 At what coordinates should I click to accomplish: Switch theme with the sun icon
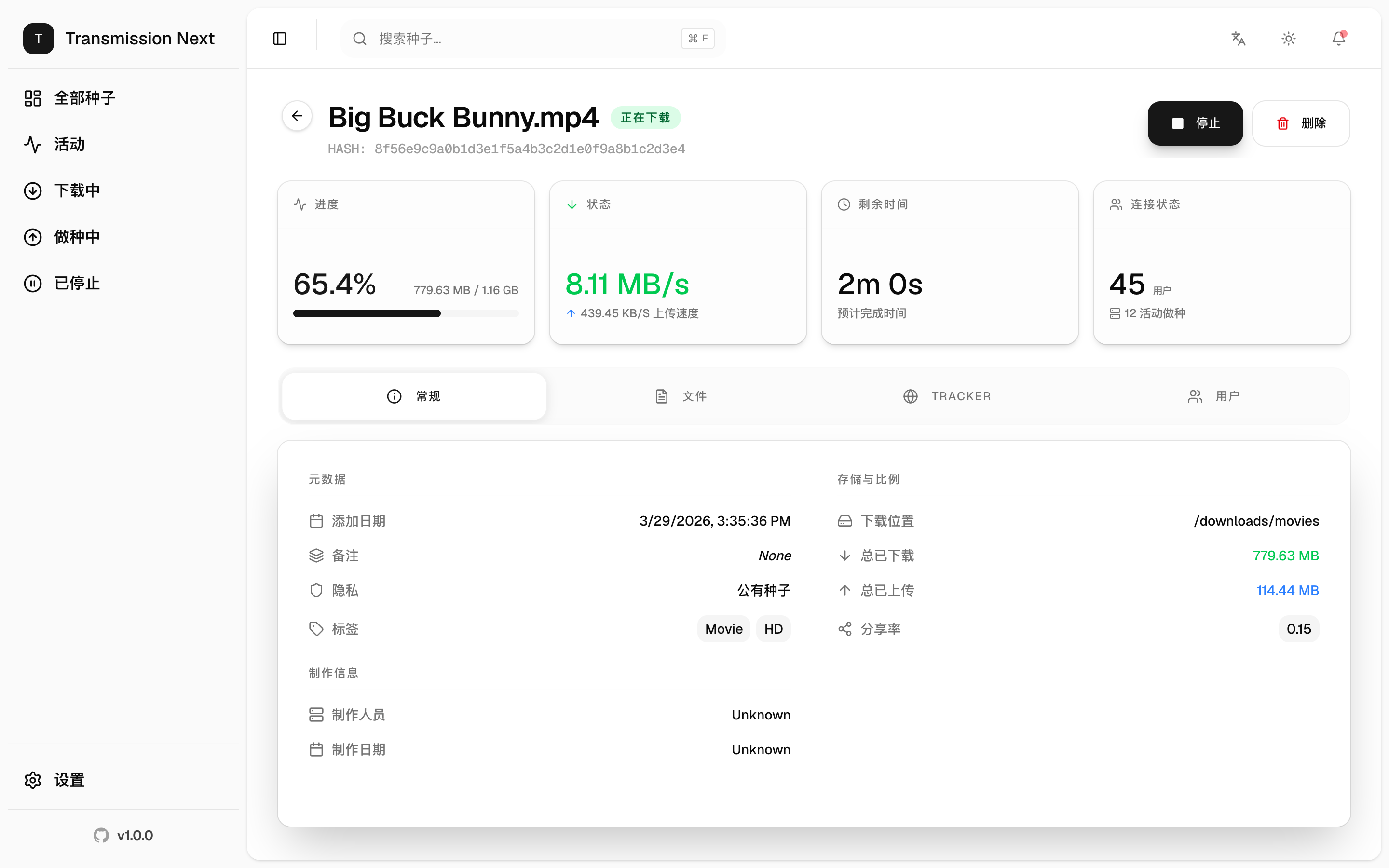pyautogui.click(x=1289, y=39)
